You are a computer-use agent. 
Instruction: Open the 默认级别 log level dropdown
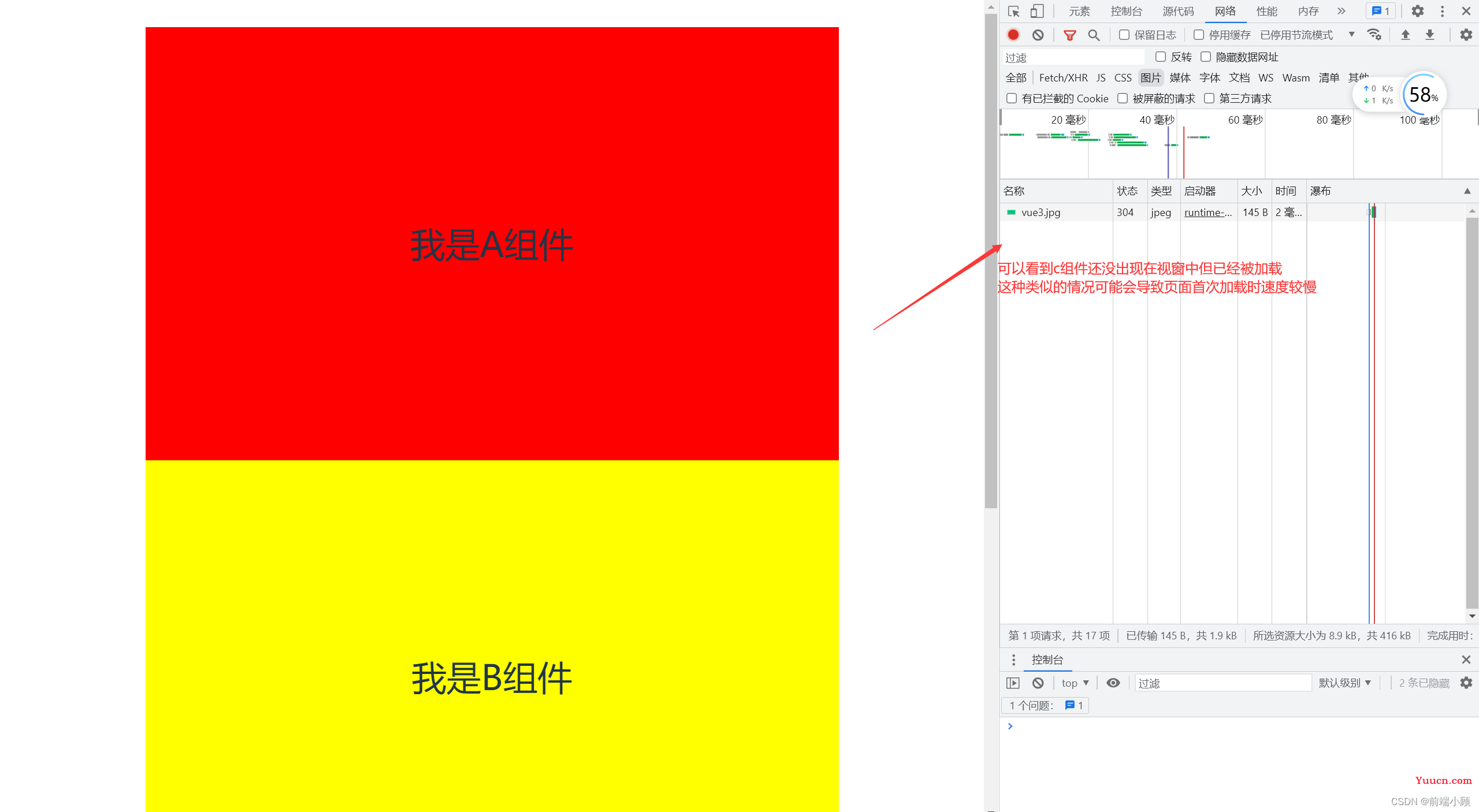coord(1344,683)
